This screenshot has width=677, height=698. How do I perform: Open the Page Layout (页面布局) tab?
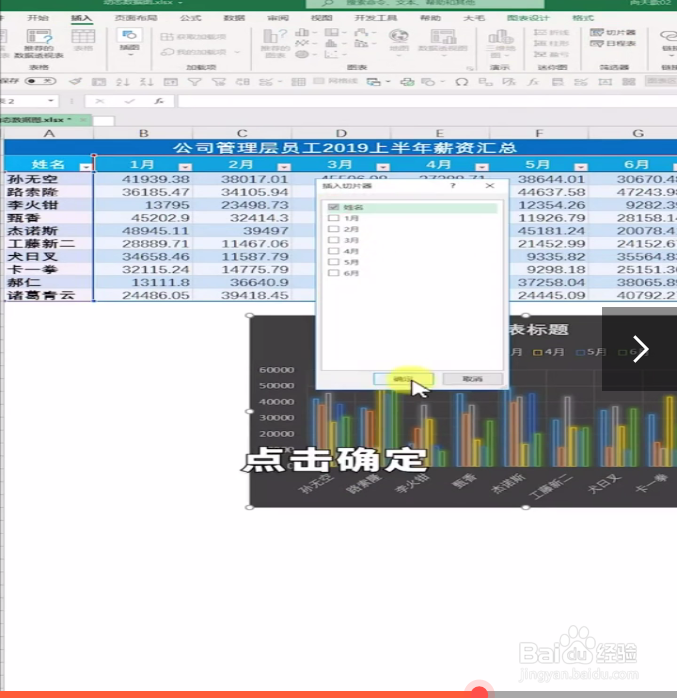coord(136,18)
